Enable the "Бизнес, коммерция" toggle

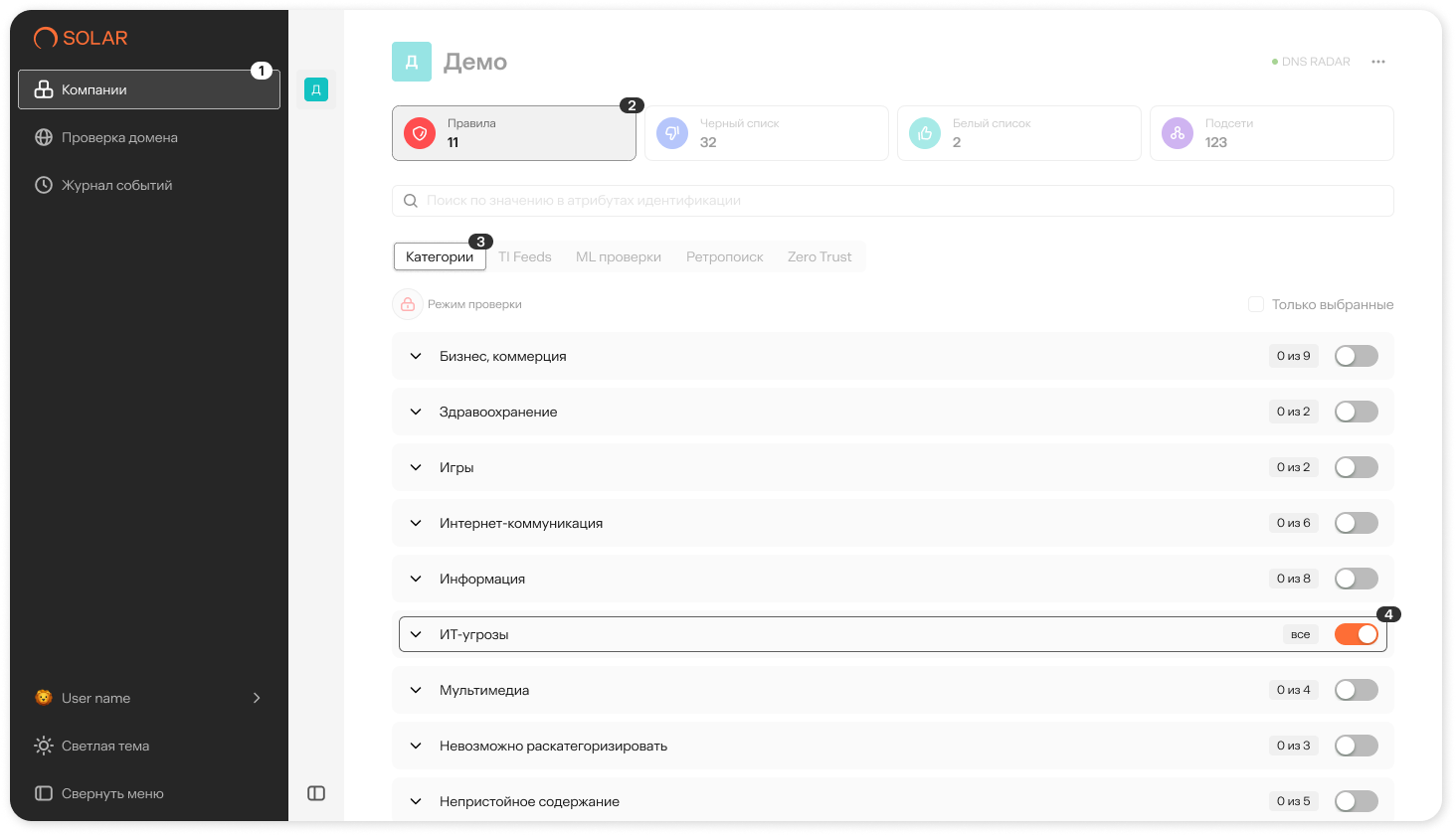pos(1356,355)
